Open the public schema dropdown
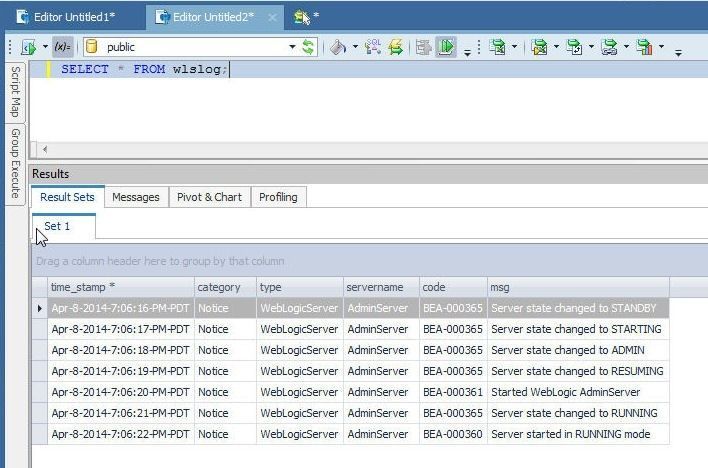Screen dimensions: 708x468 click(292, 47)
